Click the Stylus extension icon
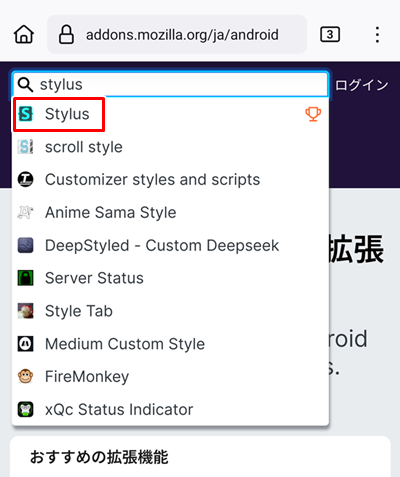 pyautogui.click(x=26, y=114)
